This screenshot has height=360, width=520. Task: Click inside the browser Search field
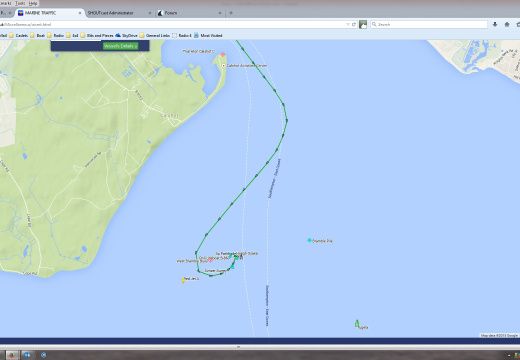click(429, 24)
